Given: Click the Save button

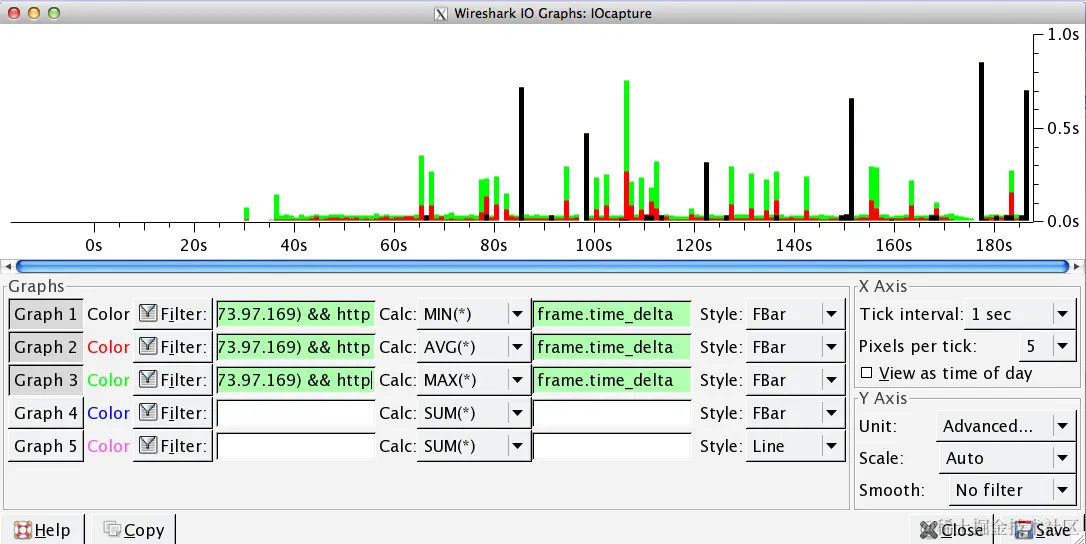Looking at the screenshot, I should [x=1043, y=529].
